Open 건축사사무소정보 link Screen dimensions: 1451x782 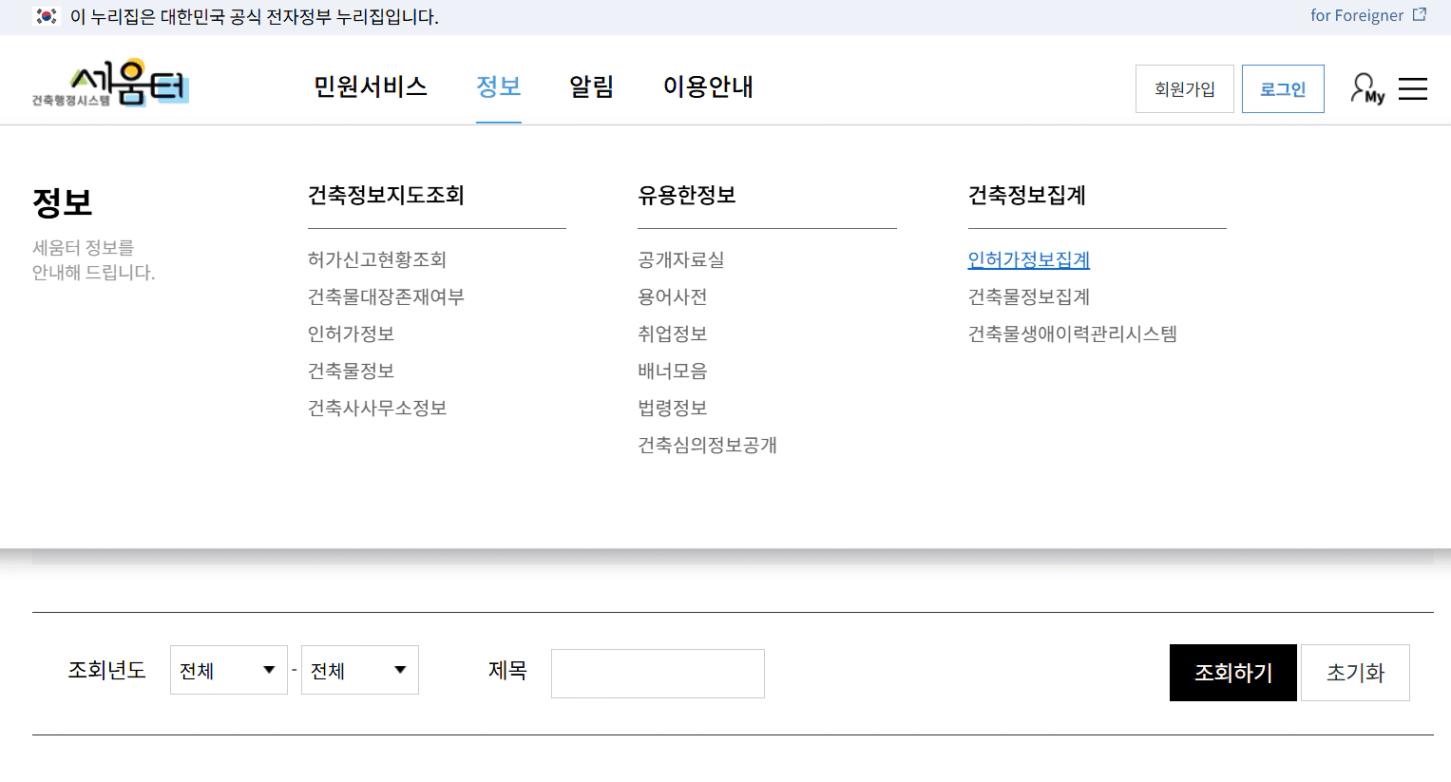[377, 408]
